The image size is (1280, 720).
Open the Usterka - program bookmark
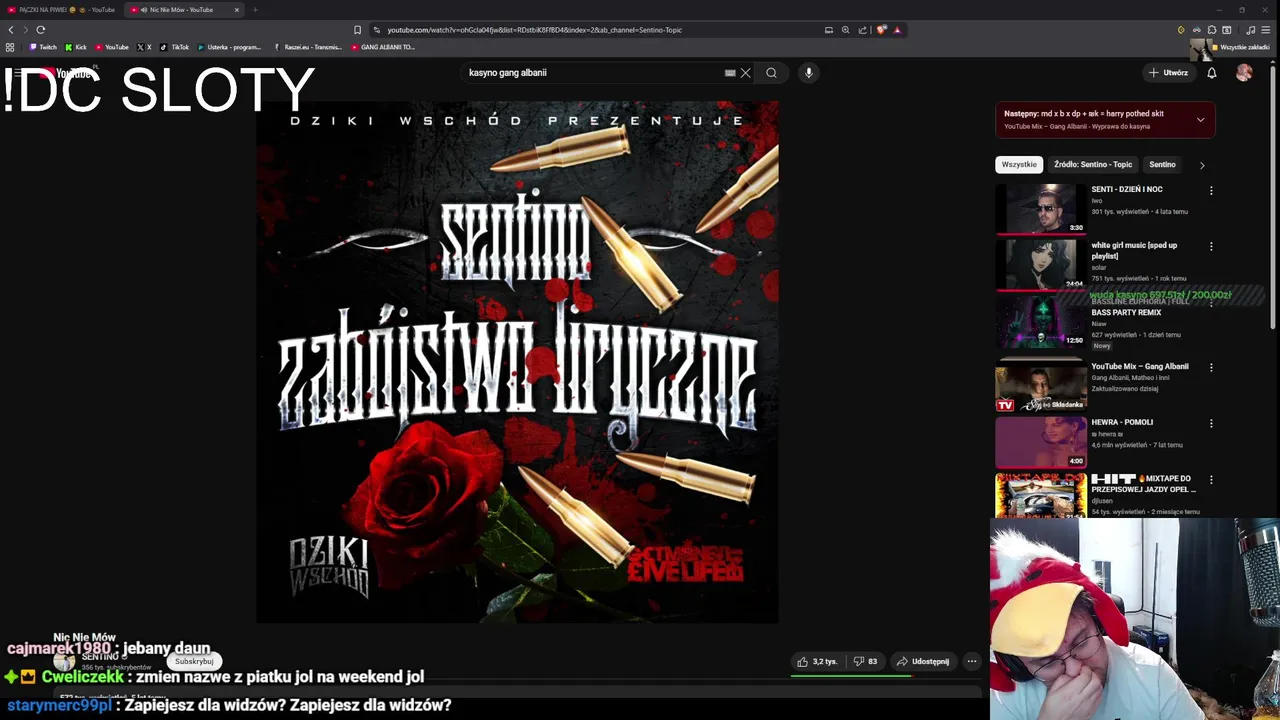click(x=229, y=47)
